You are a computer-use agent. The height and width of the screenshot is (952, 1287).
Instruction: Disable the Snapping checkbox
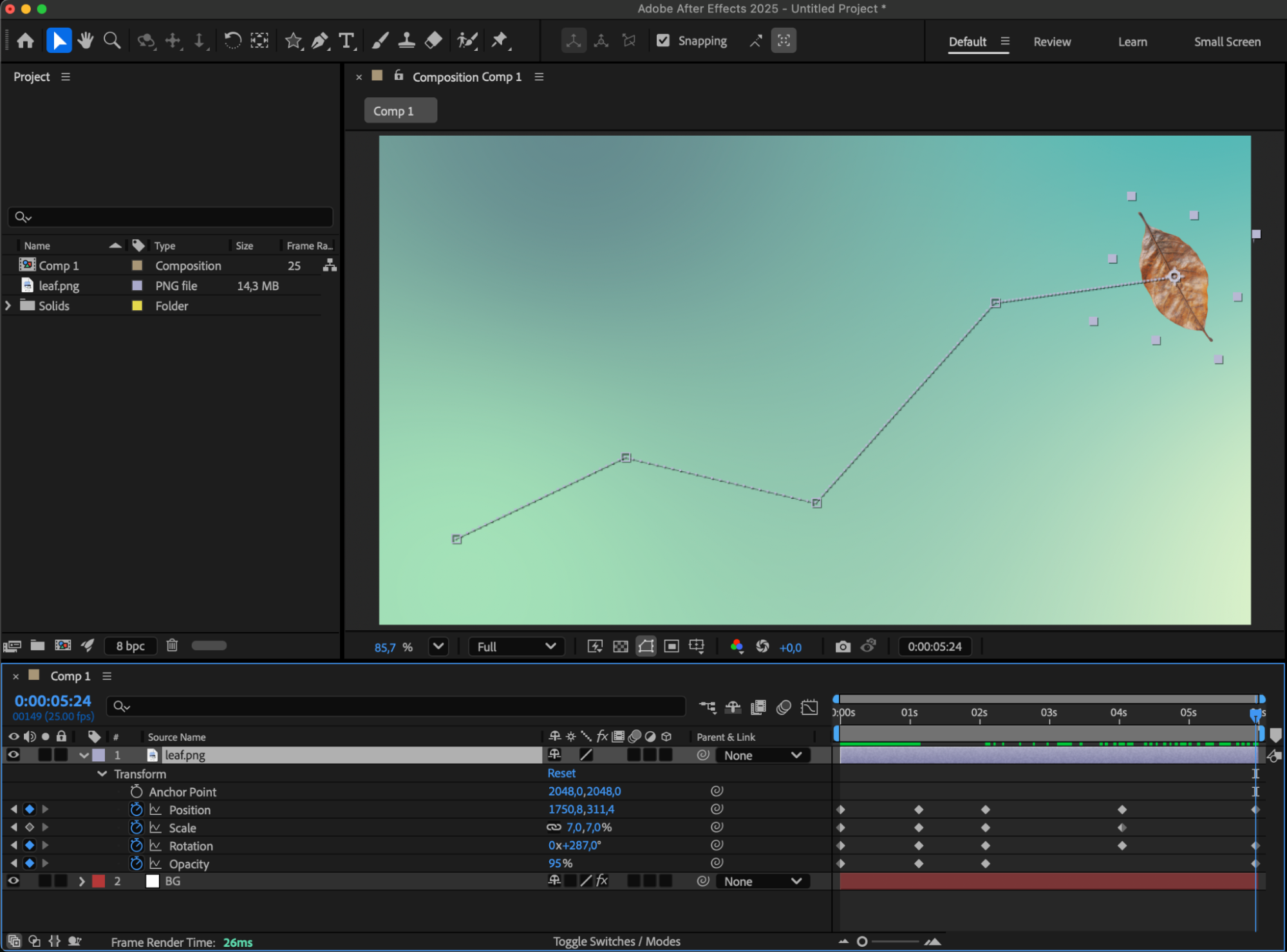tap(663, 41)
